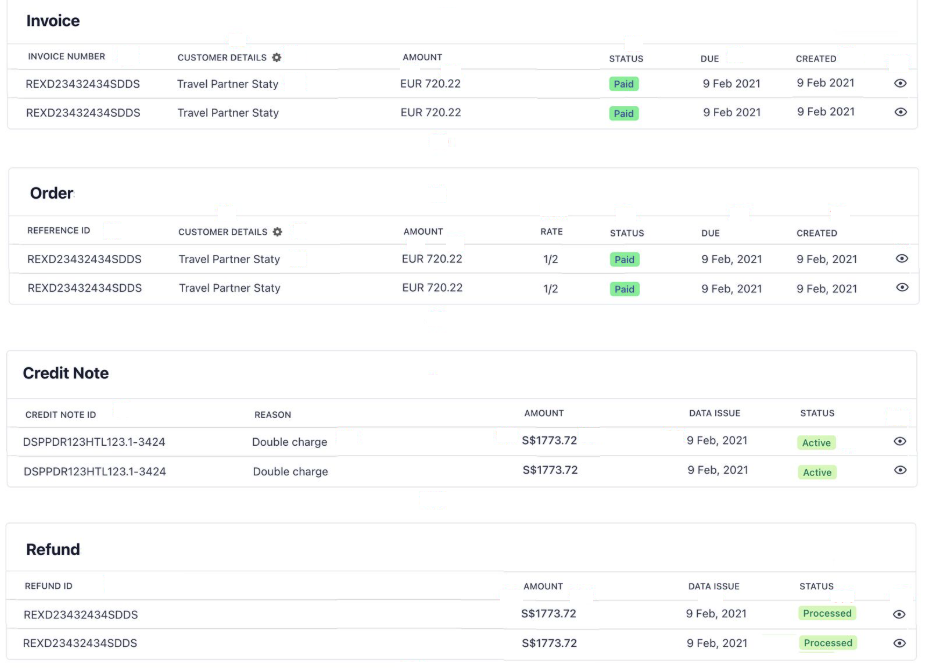The width and height of the screenshot is (928, 670).
Task: Click the Refund ID column header
Action: [48, 586]
